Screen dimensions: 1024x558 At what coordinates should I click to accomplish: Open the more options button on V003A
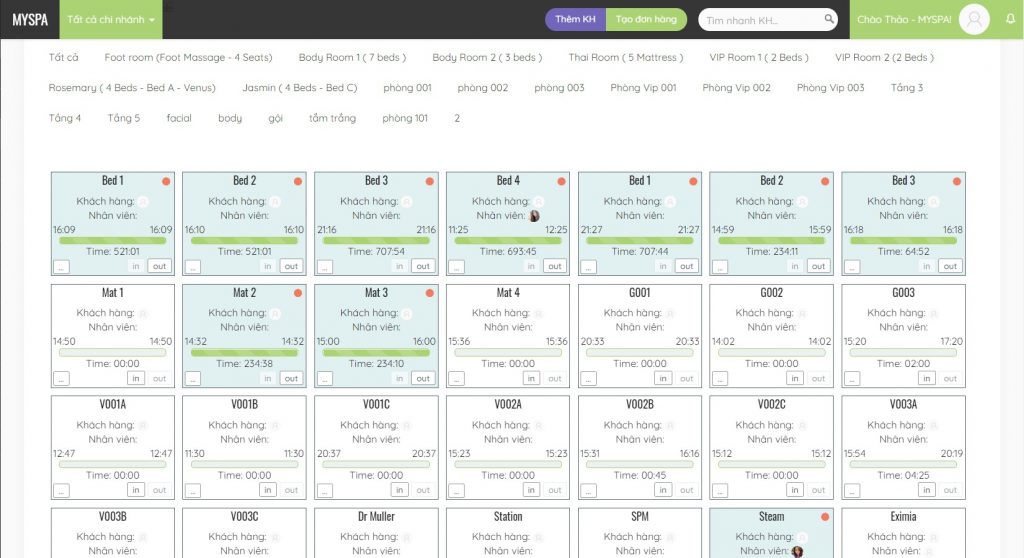pyautogui.click(x=852, y=490)
